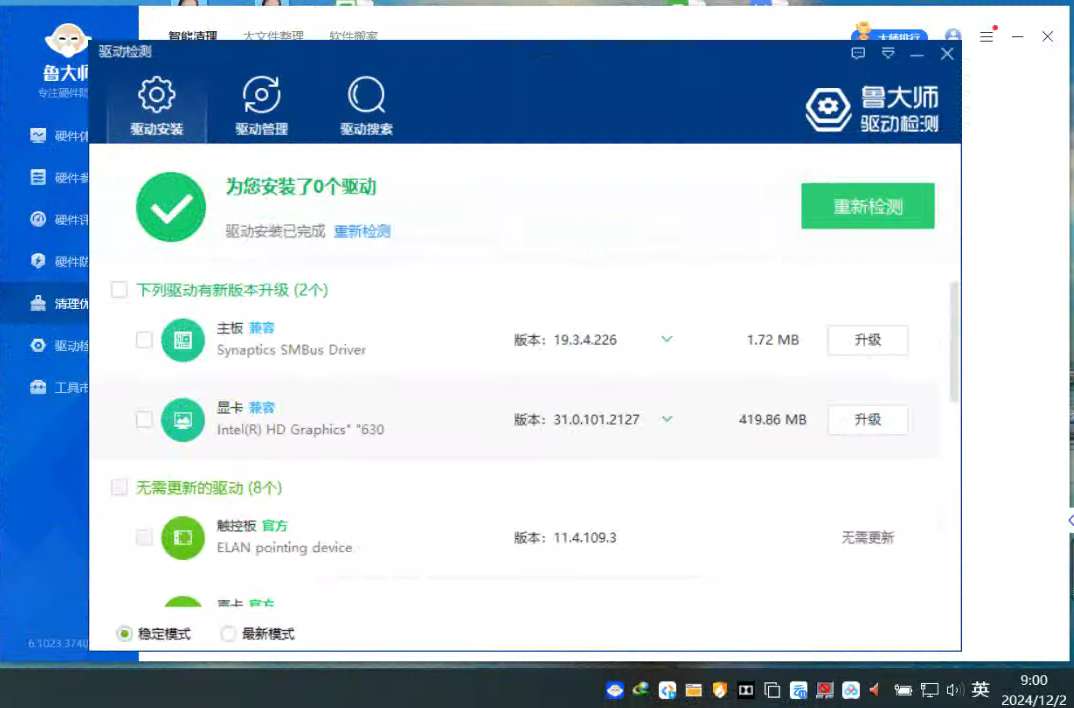Click the 大神排行 badge in main window
The image size is (1074, 708).
889,34
